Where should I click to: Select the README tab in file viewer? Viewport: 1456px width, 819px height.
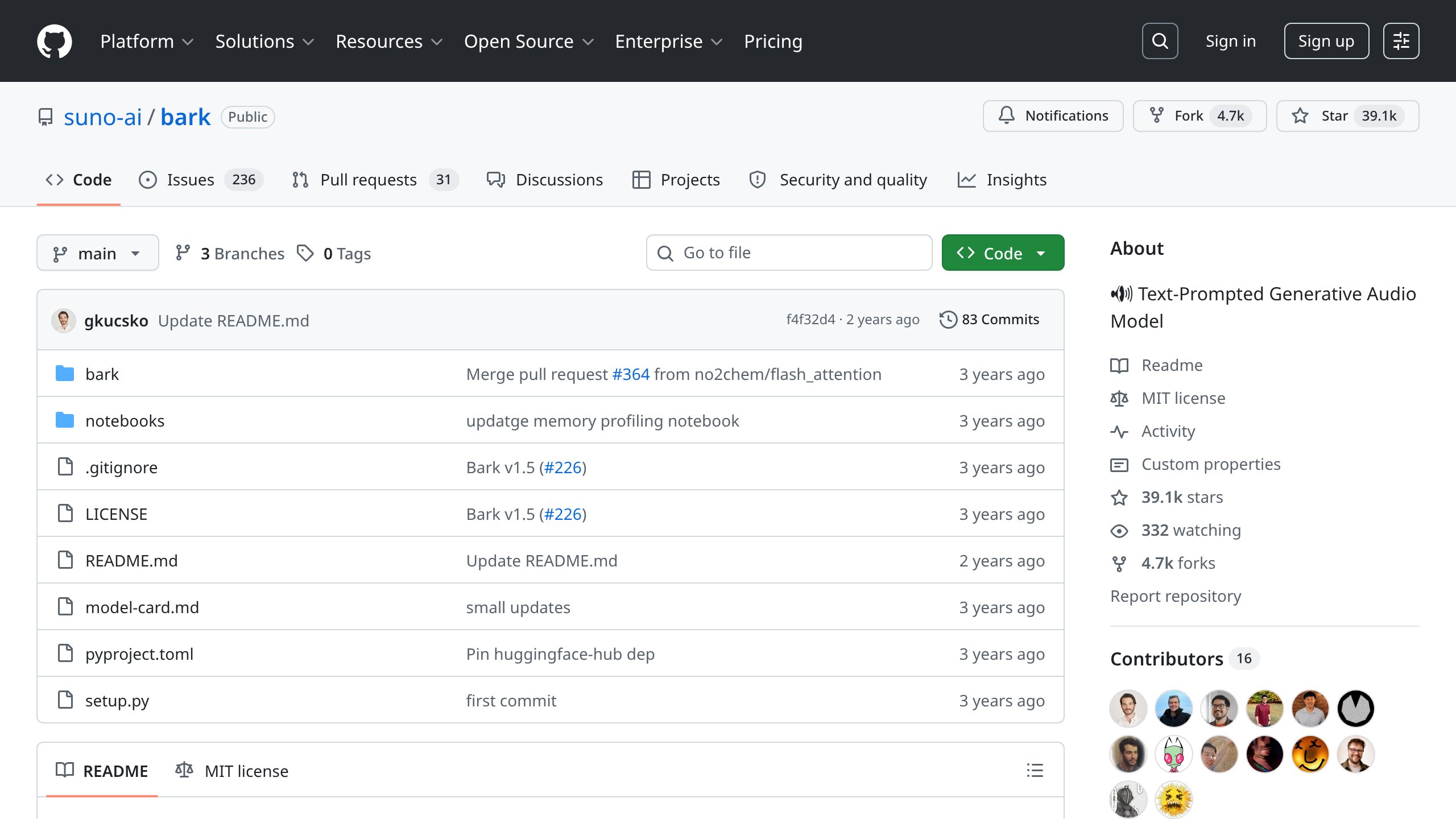point(102,771)
